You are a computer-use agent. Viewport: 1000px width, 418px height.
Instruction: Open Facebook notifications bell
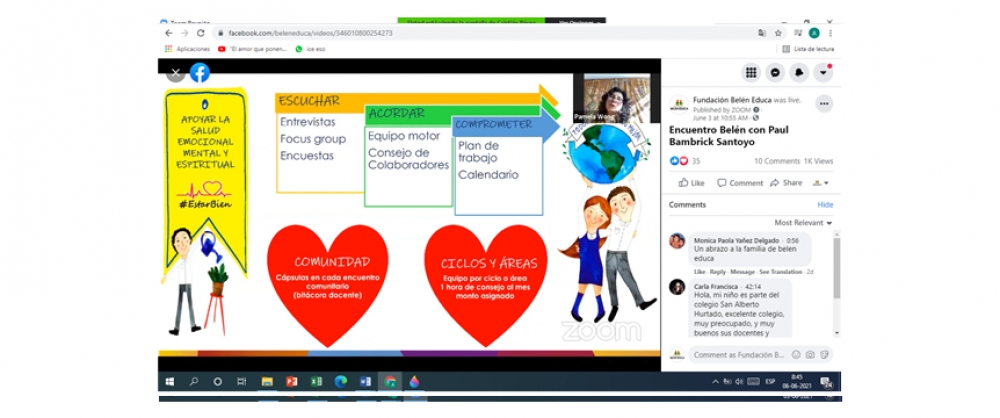pos(799,73)
